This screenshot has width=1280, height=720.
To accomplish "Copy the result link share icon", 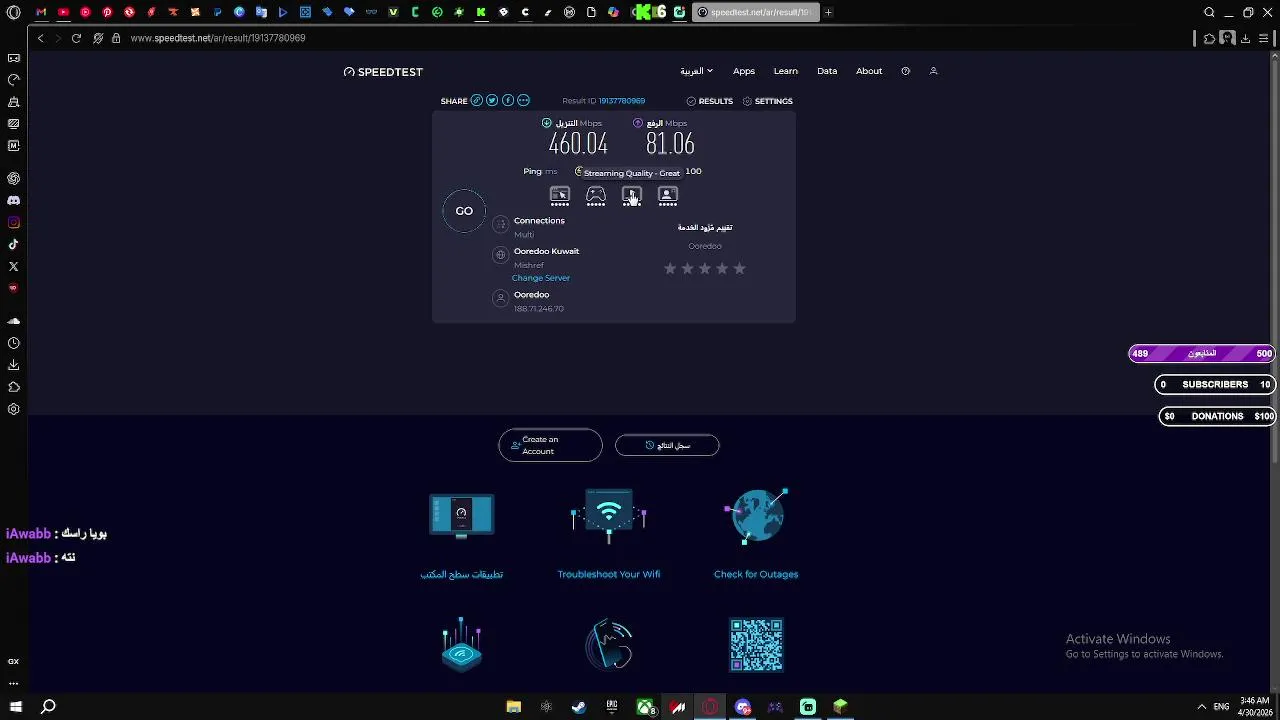I will [x=477, y=101].
